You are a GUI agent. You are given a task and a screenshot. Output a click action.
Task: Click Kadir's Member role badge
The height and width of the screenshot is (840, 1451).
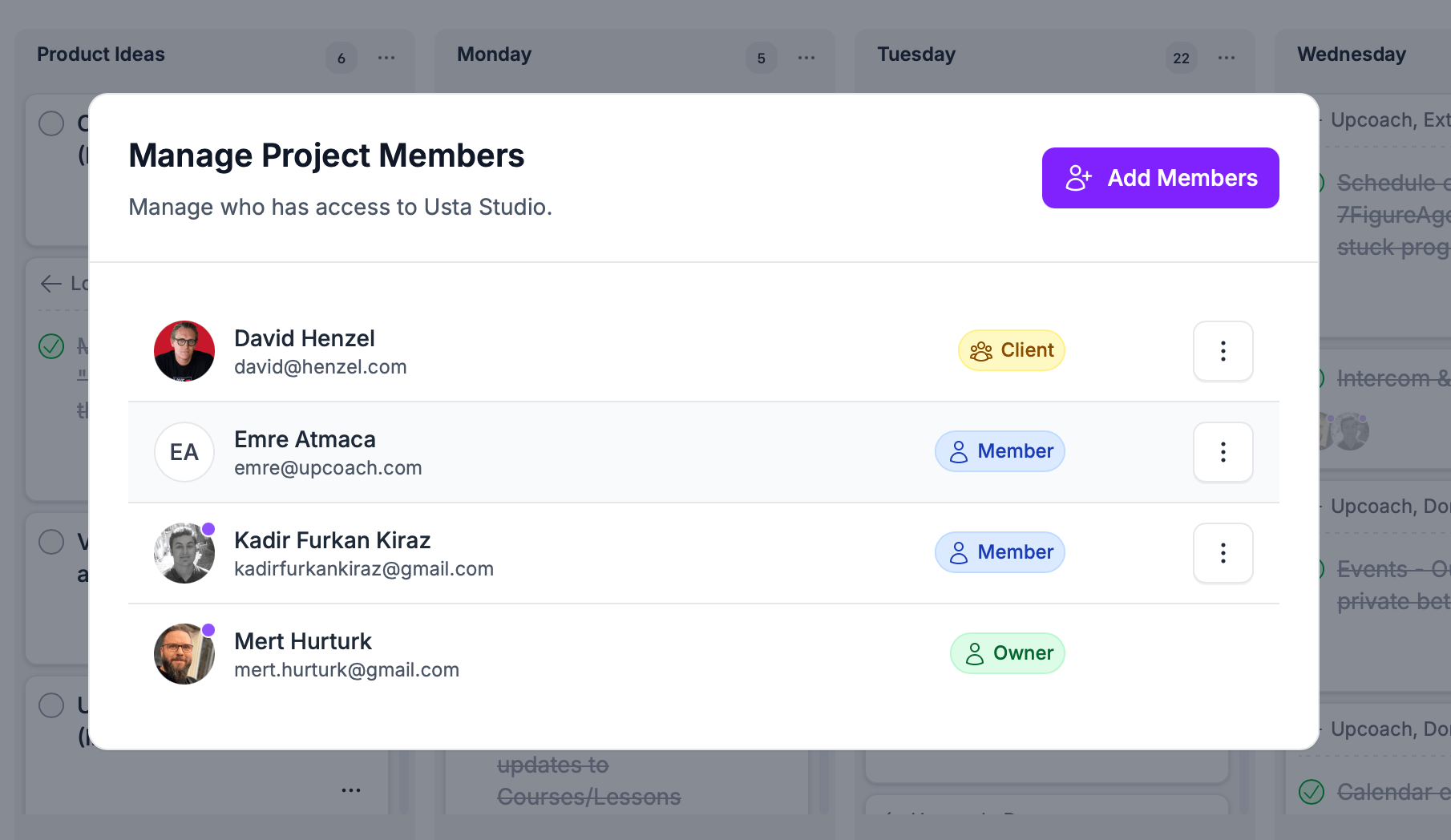coord(1000,552)
